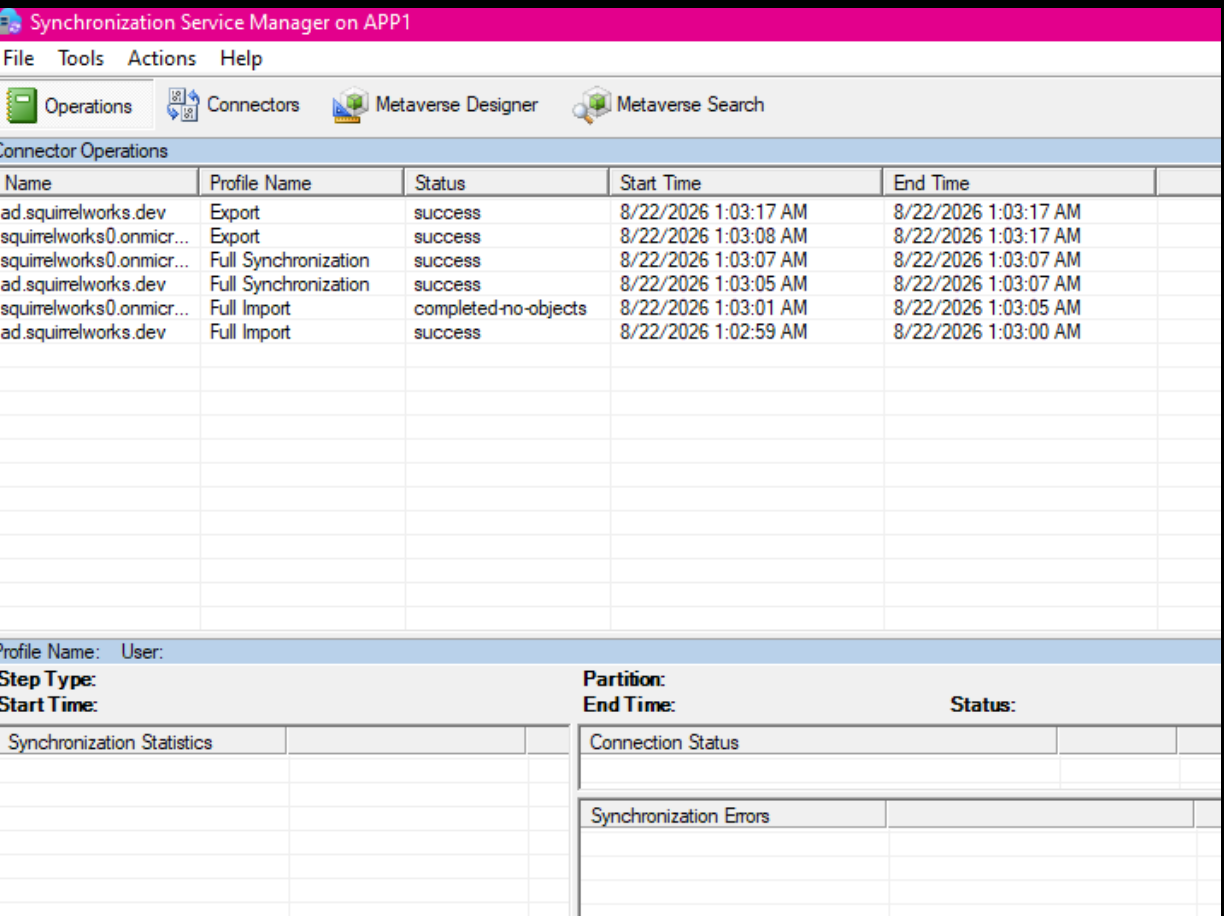
Task: Click the completed-no-objects status cell
Action: coord(500,308)
